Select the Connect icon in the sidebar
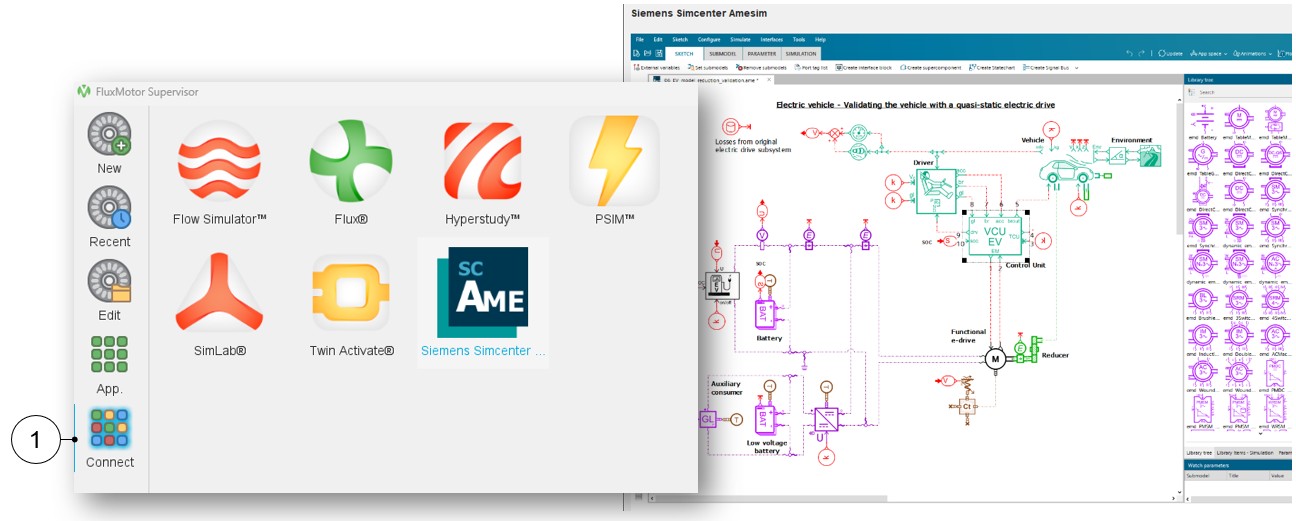 tap(110, 428)
